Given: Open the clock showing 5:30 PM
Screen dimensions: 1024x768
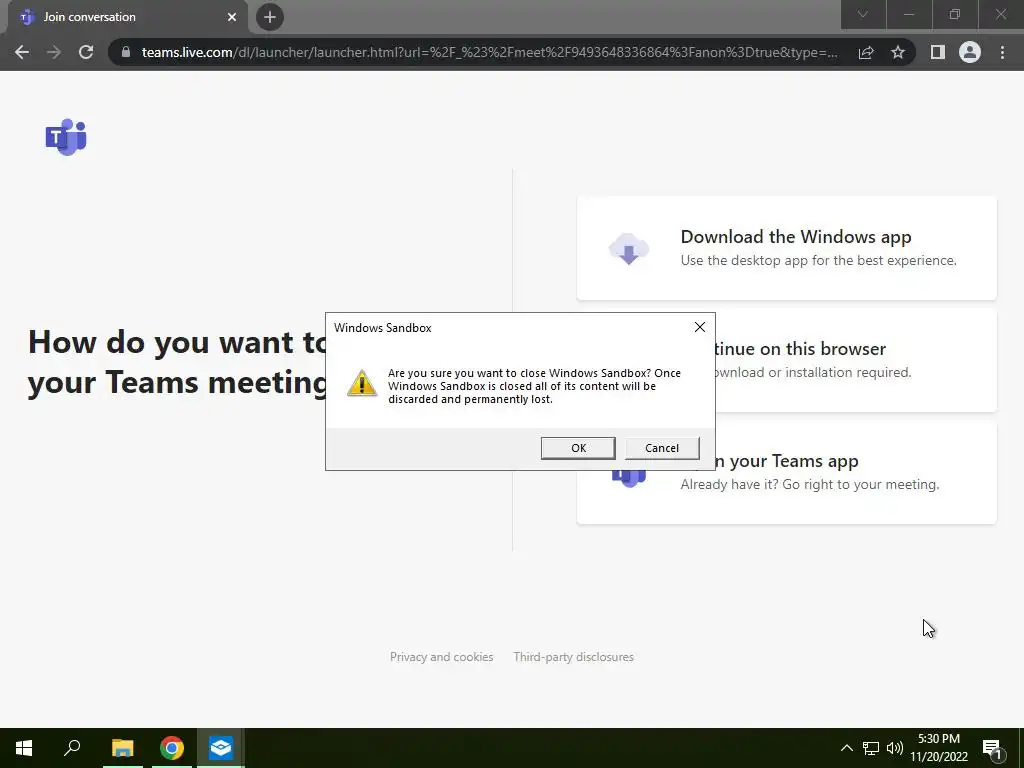Looking at the screenshot, I should pos(939,748).
